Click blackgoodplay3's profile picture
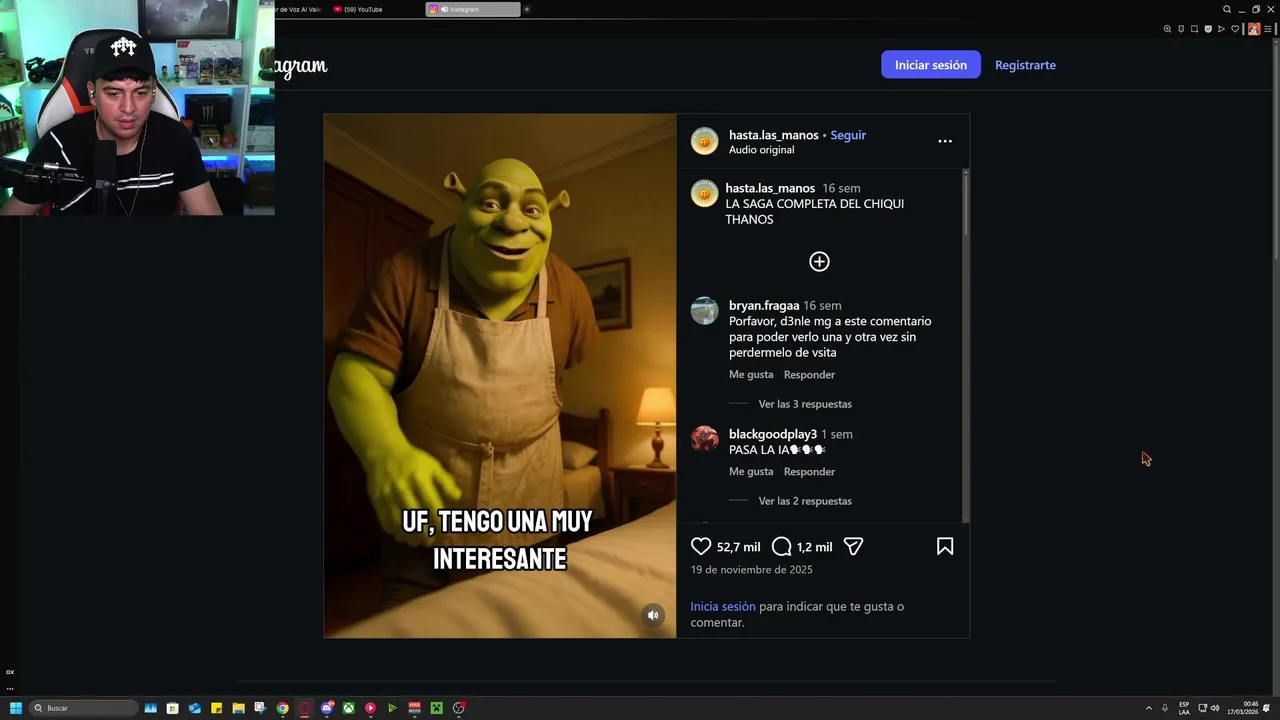This screenshot has height=720, width=1280. (x=705, y=439)
